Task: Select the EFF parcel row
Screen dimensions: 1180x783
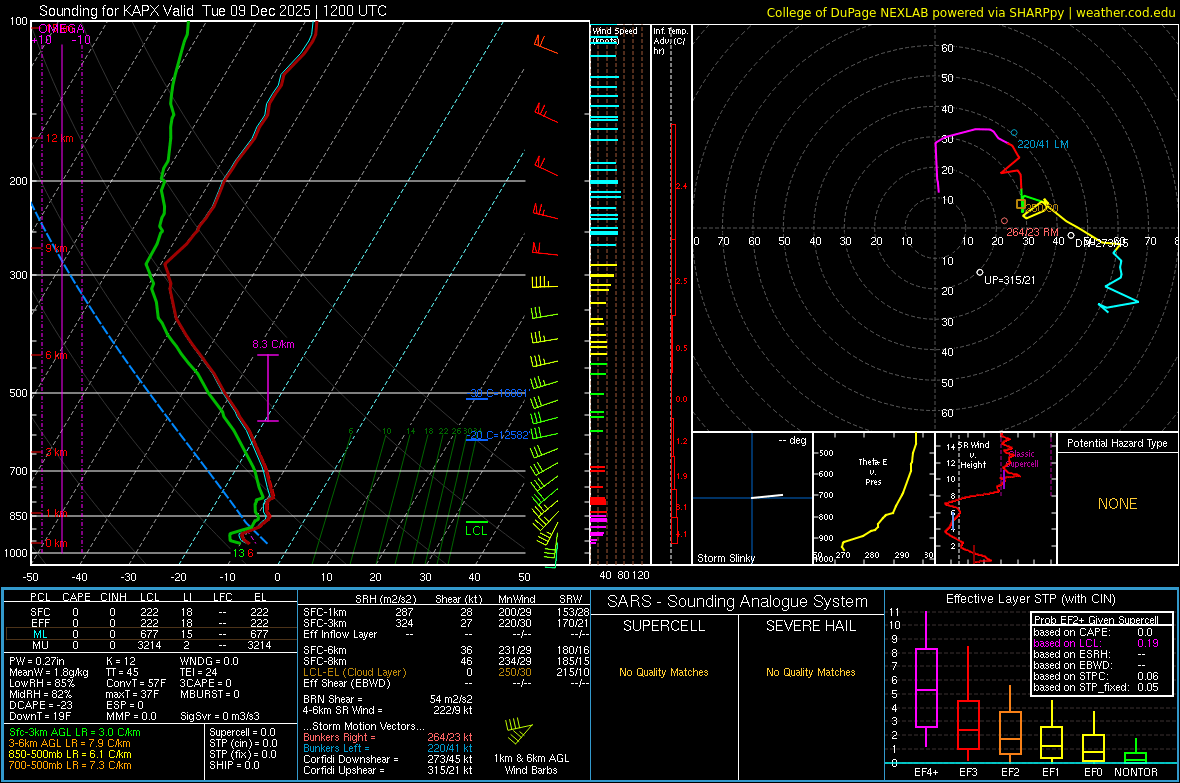Action: 149,623
